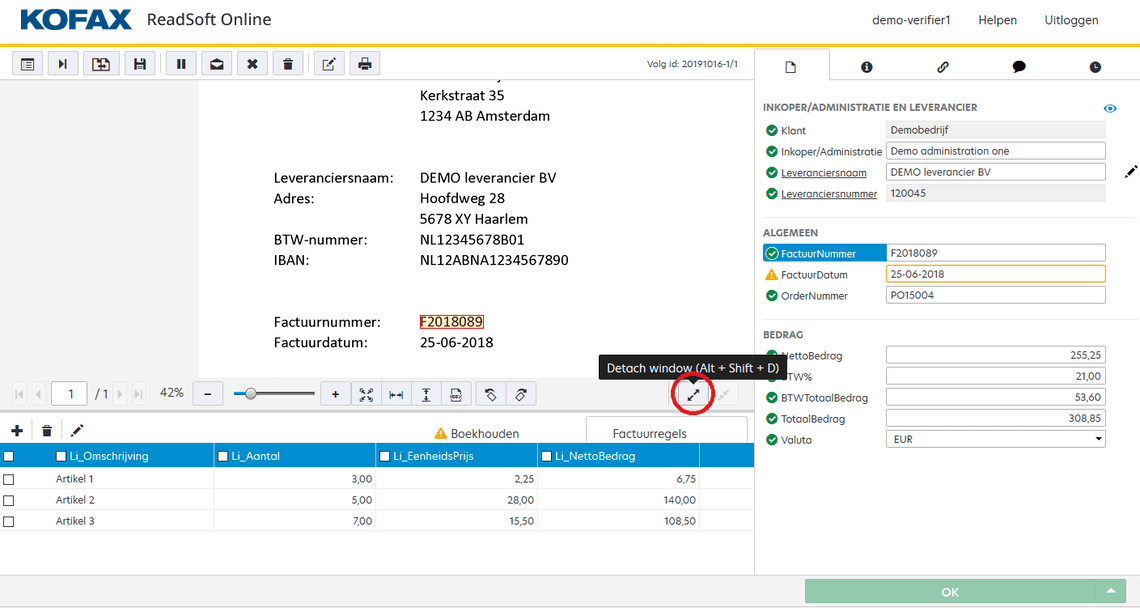Expand the arrow beside the OK button
Viewport: 1140px width, 608px height.
[x=1110, y=591]
